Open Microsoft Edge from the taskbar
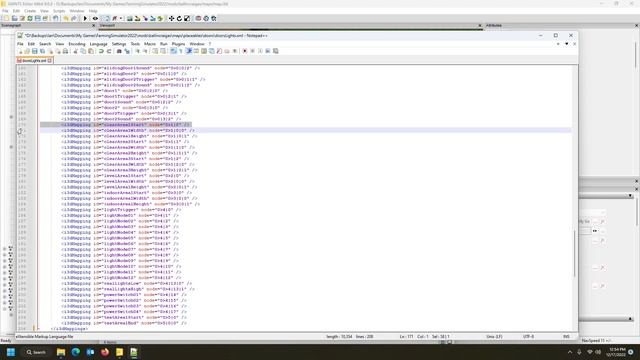Screen dimensions: 640x360 [76, 352]
